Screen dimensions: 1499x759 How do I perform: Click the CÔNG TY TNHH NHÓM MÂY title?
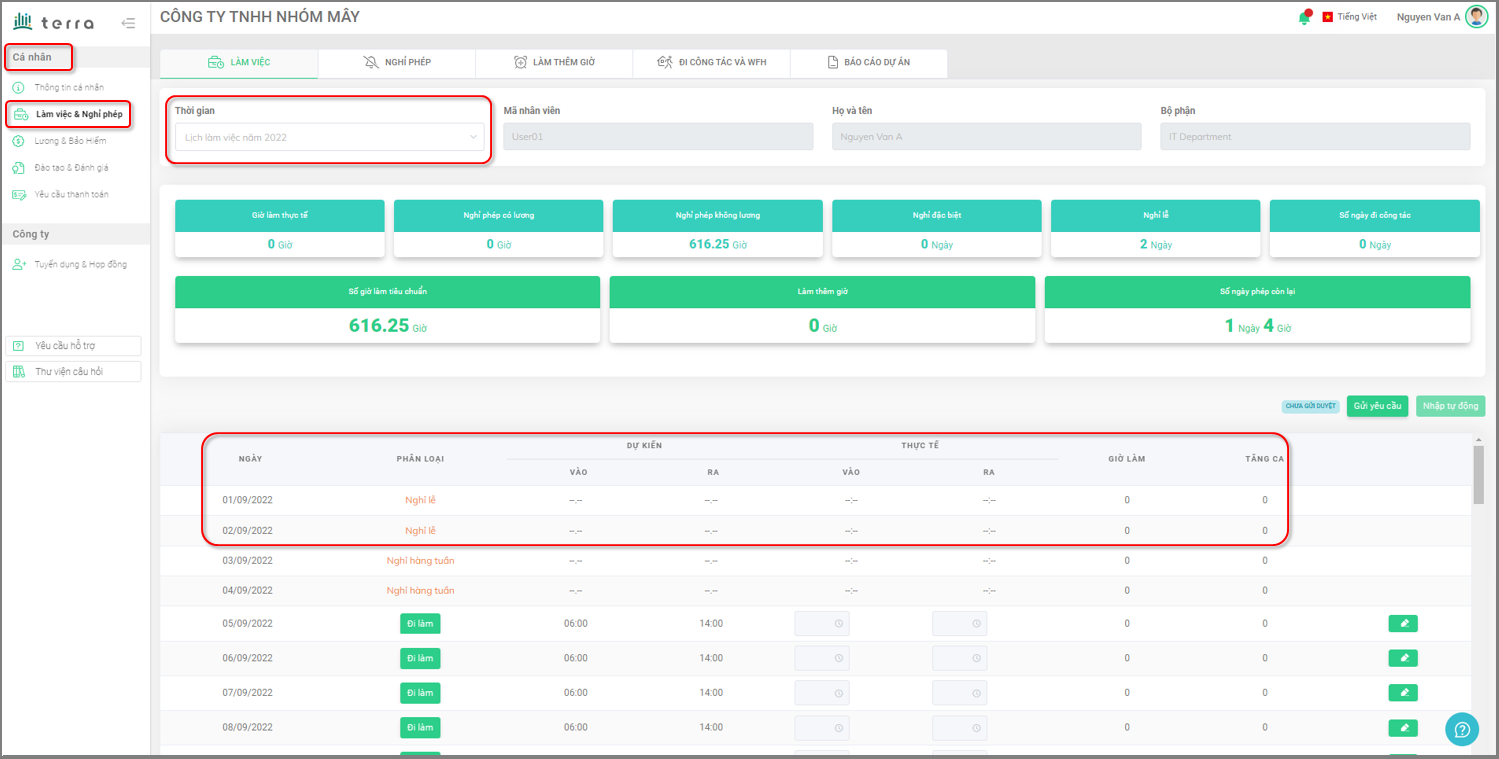click(x=260, y=17)
